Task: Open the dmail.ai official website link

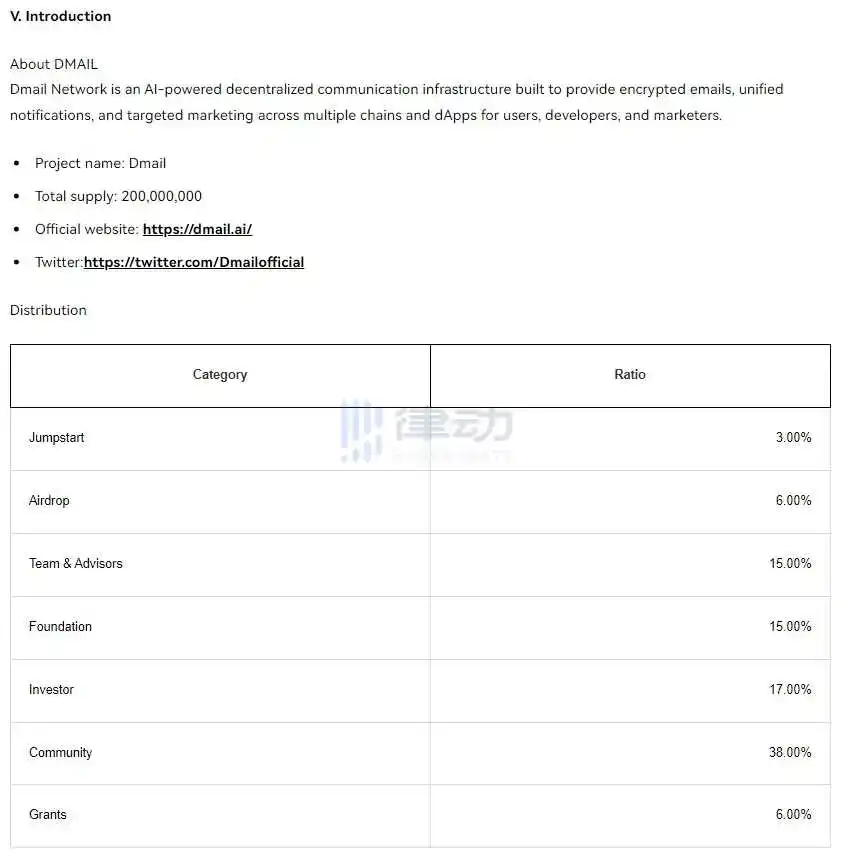Action: click(x=197, y=229)
